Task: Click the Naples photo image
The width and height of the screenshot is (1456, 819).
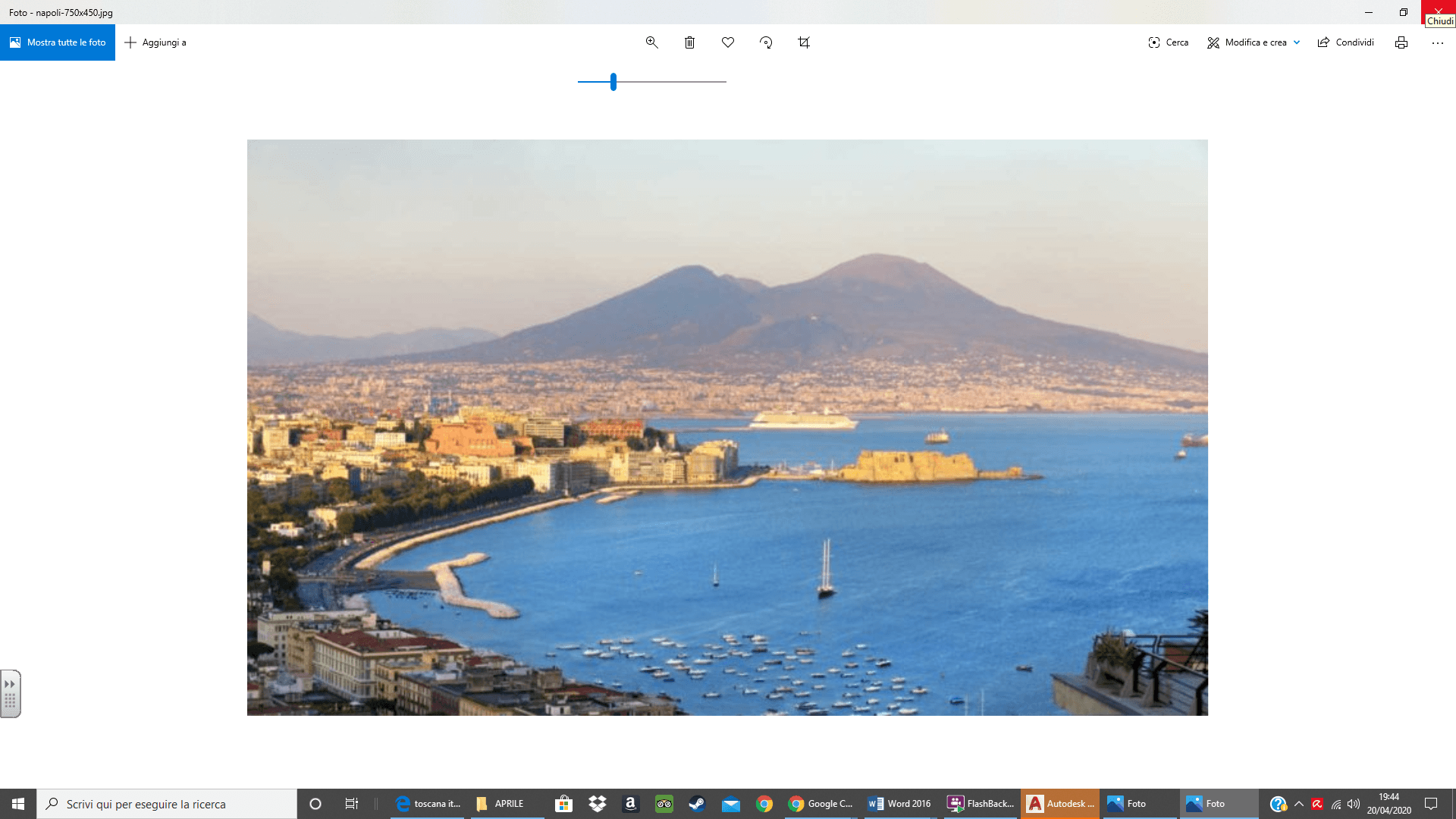Action: [727, 427]
